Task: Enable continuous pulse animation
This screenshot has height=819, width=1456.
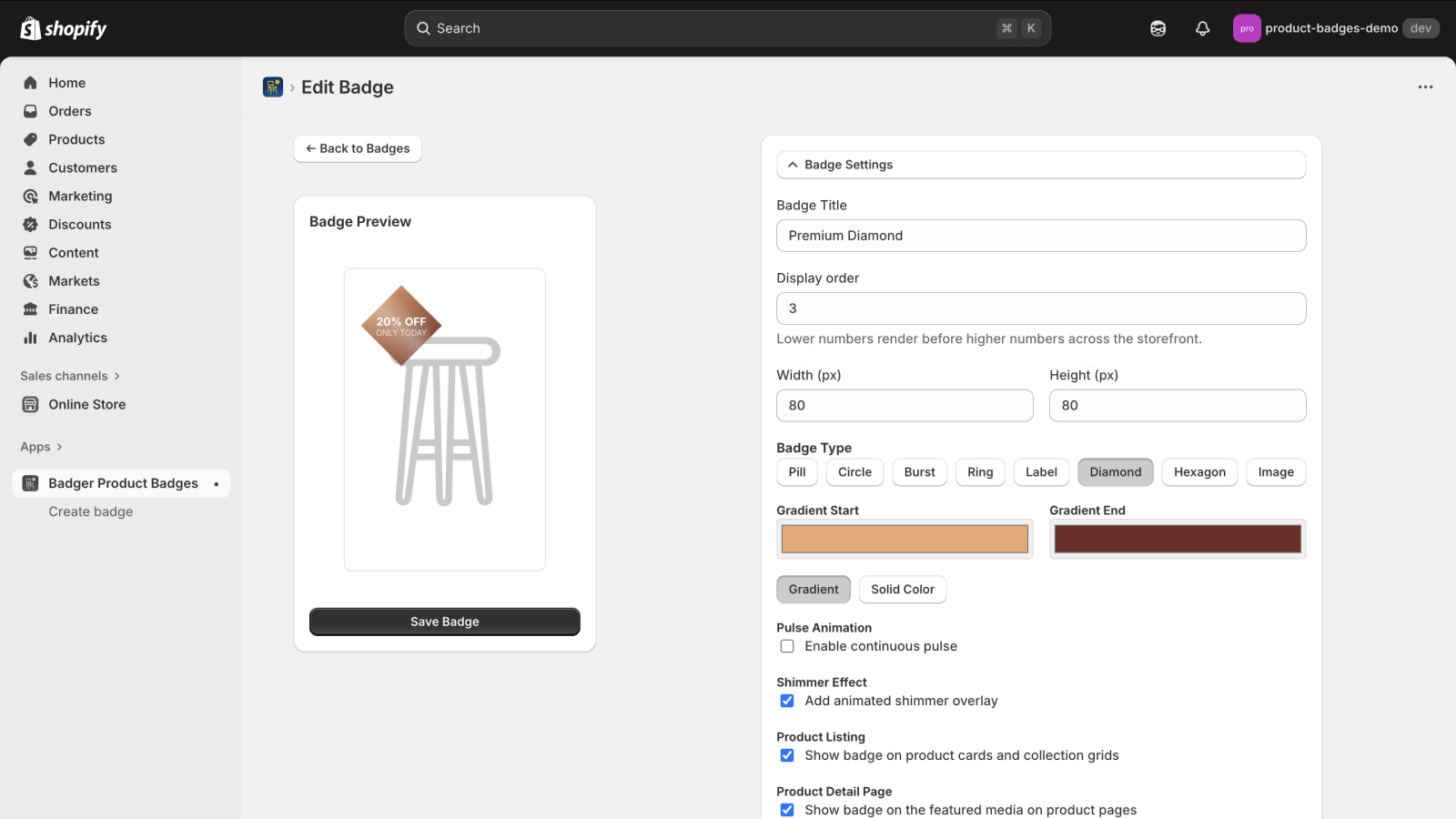Action: coord(787,646)
